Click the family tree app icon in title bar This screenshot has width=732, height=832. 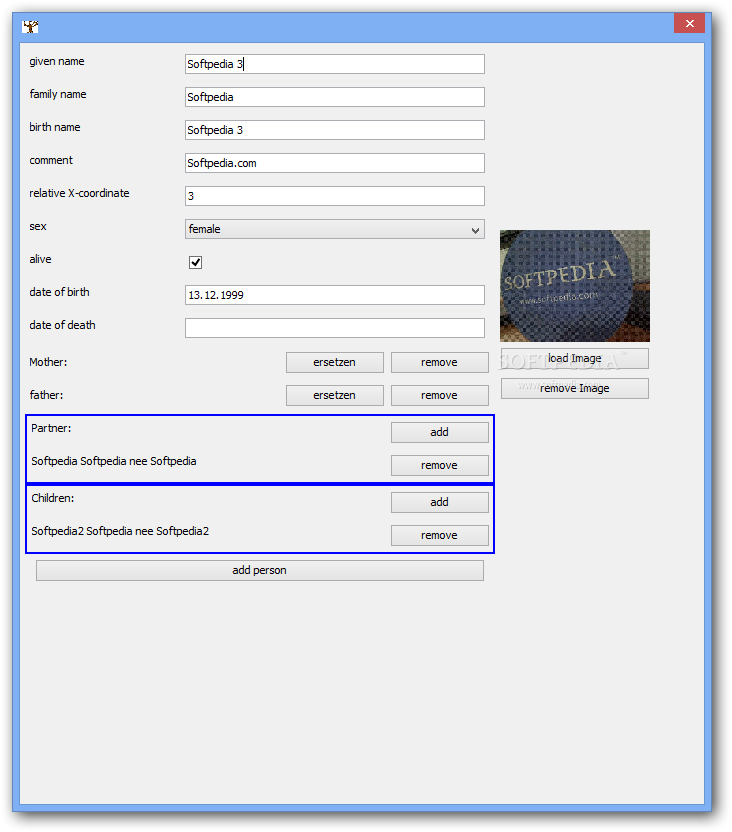point(30,26)
